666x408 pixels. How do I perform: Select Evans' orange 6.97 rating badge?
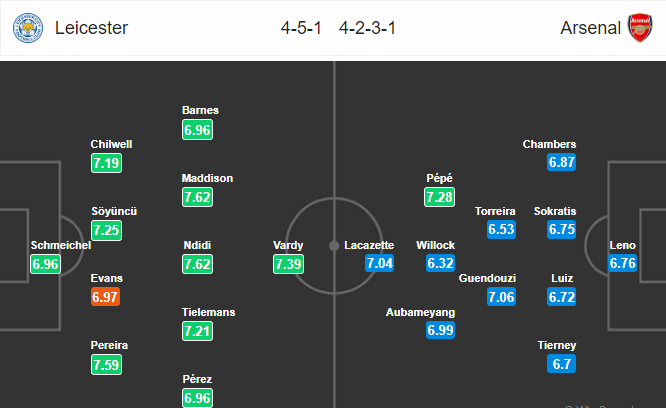(105, 297)
